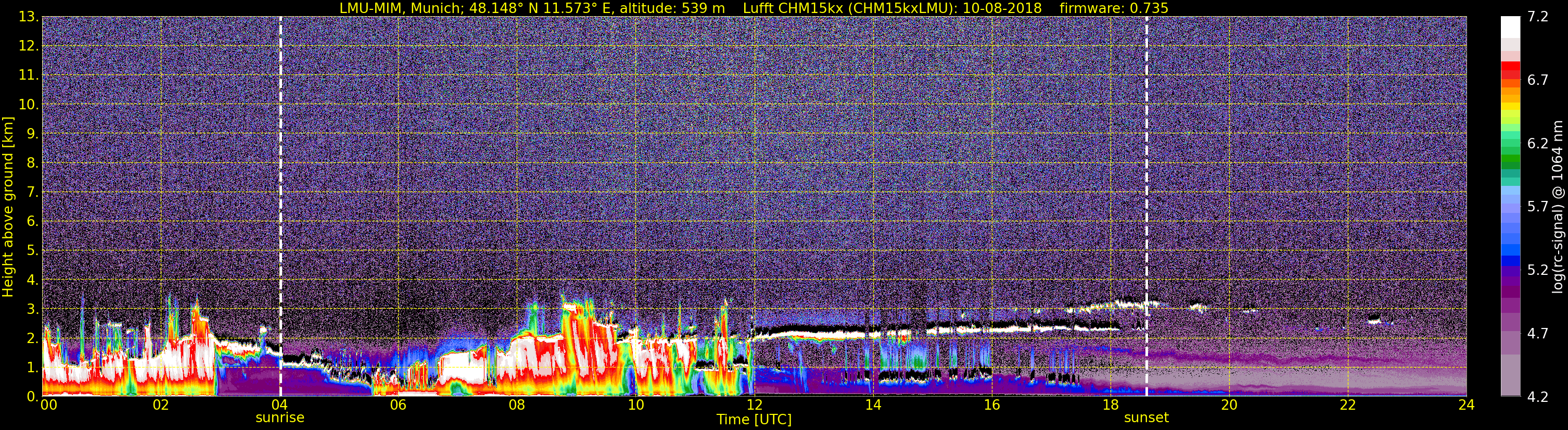Click the "5.2" value on the colorbar scale

[1538, 270]
